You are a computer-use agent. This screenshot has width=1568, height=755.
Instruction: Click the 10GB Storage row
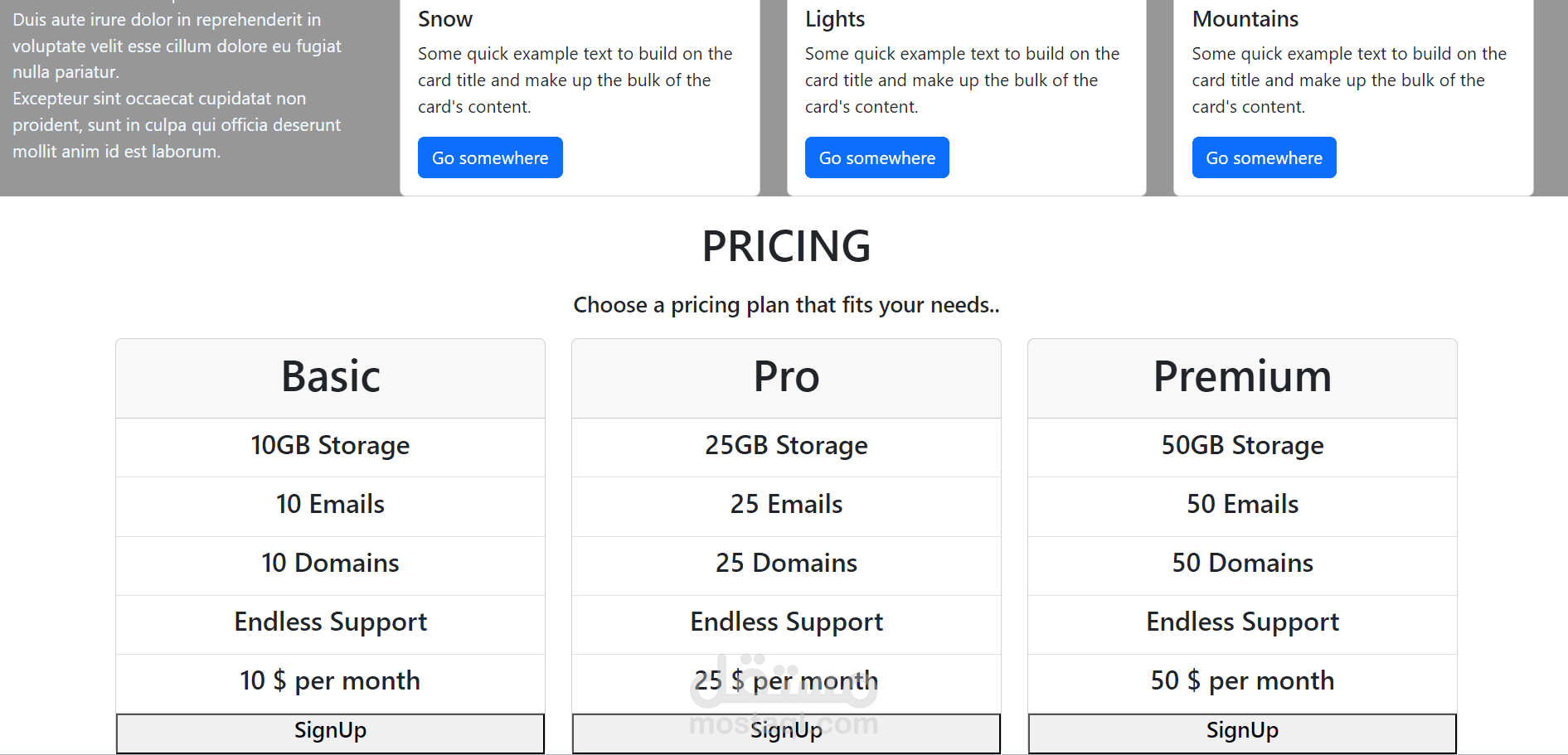(x=330, y=446)
